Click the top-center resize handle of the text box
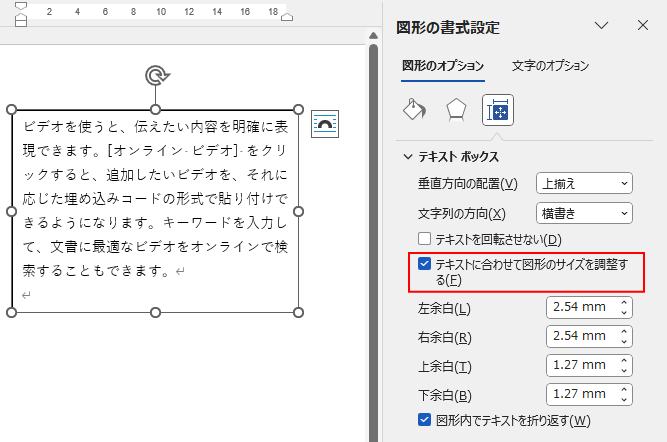 (156, 110)
